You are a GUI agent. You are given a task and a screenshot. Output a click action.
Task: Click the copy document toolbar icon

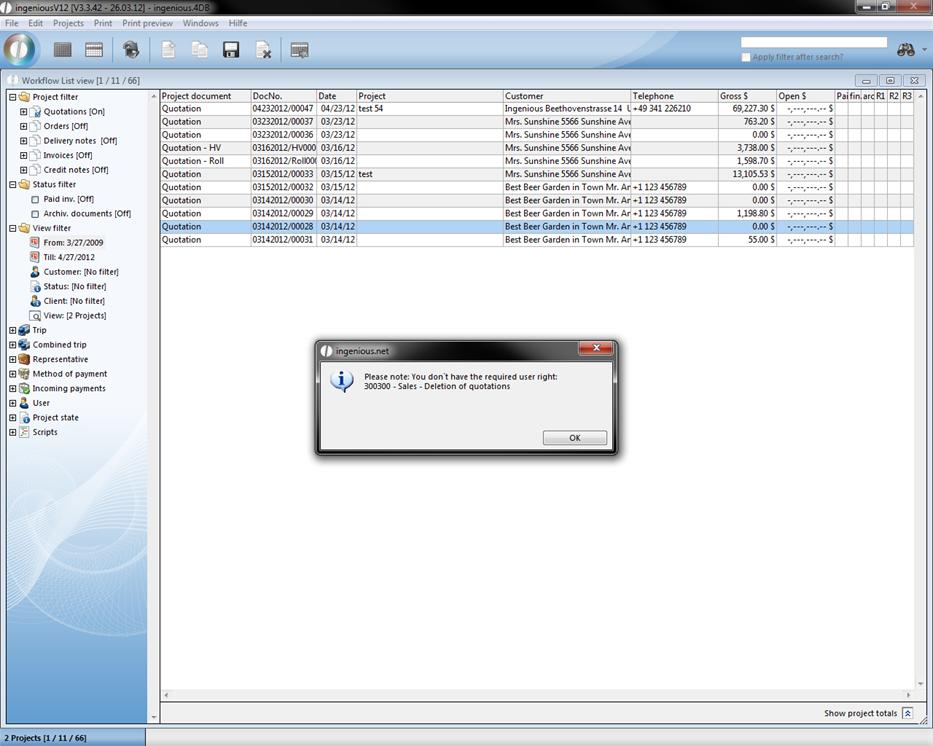[200, 50]
